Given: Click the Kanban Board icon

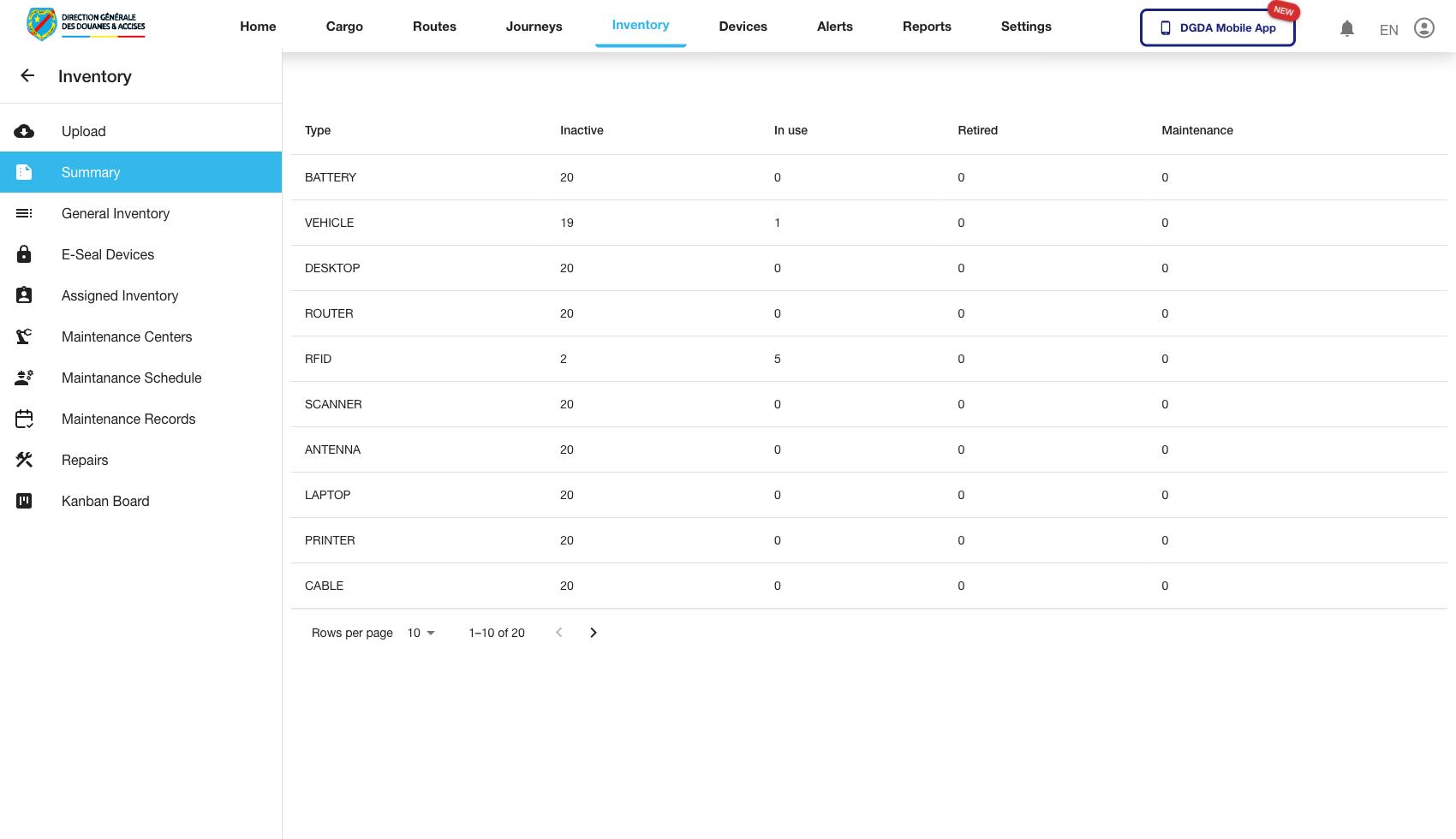Looking at the screenshot, I should [24, 501].
